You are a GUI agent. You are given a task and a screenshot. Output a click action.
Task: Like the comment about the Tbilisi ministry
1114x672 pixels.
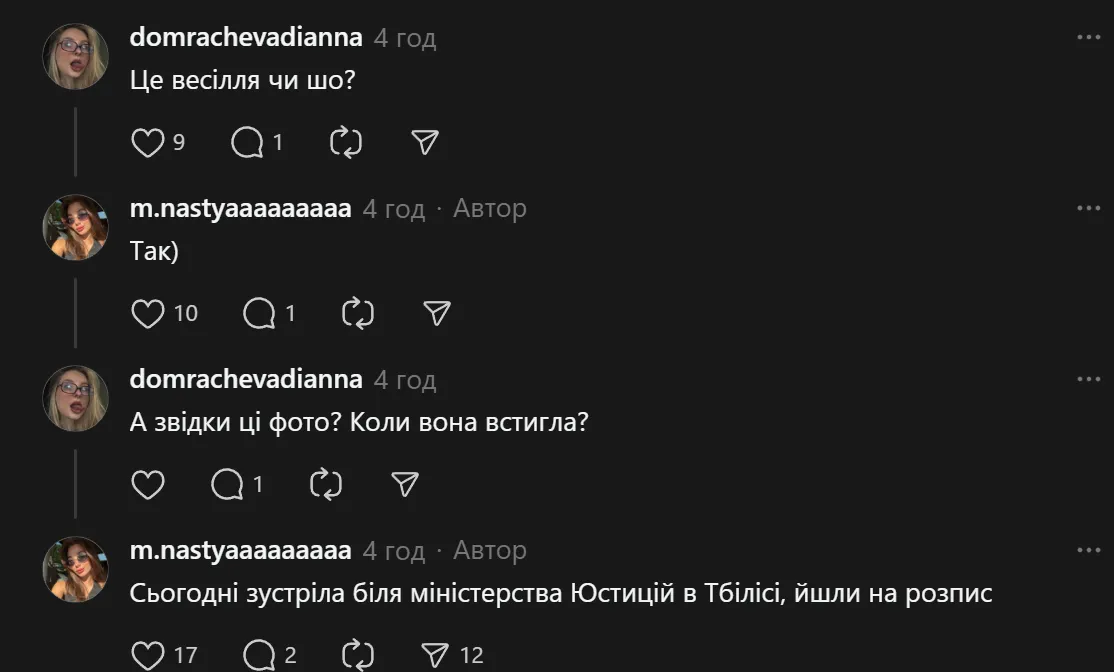click(x=148, y=656)
